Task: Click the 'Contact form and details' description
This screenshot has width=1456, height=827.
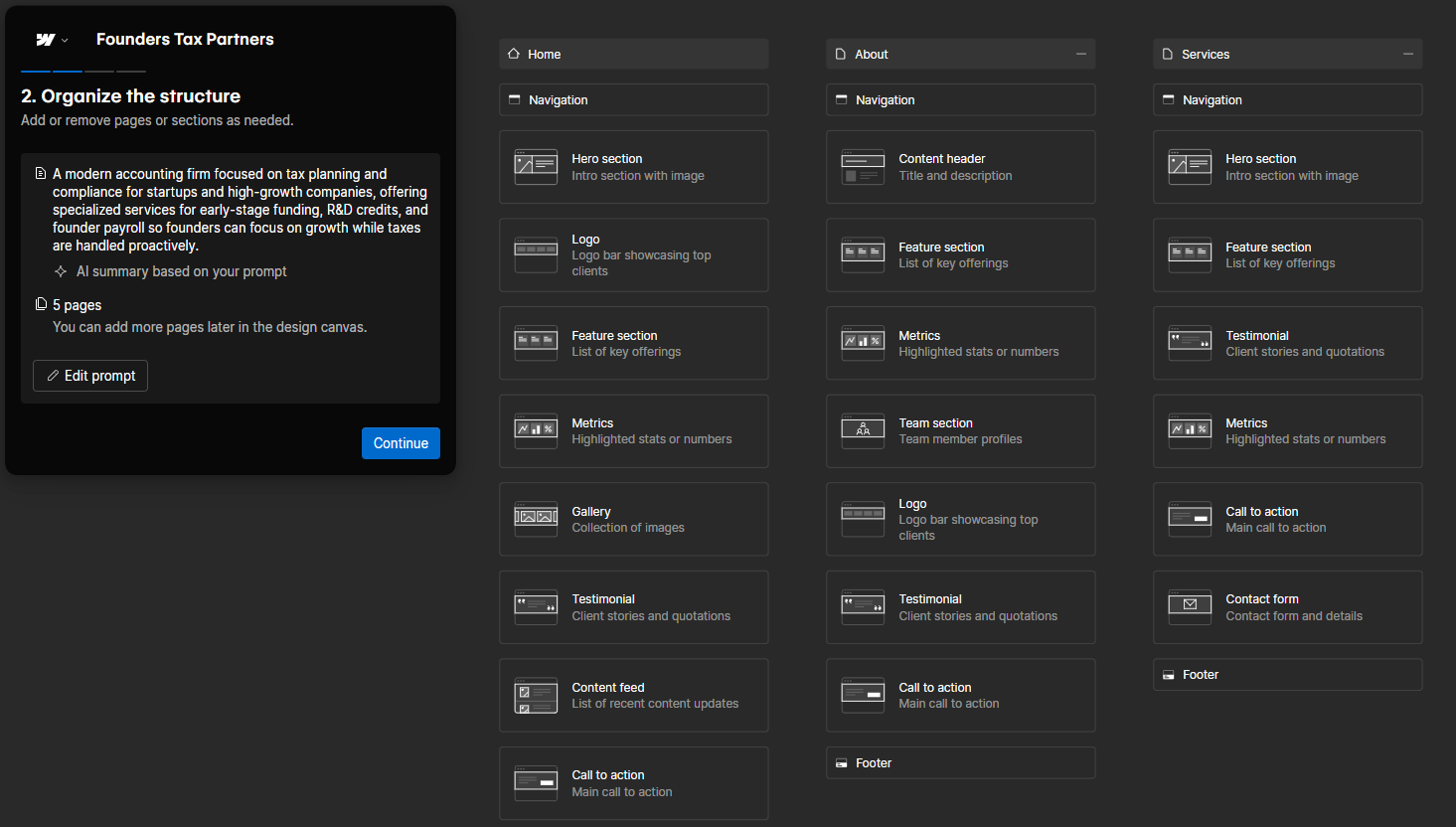Action: 1294,616
